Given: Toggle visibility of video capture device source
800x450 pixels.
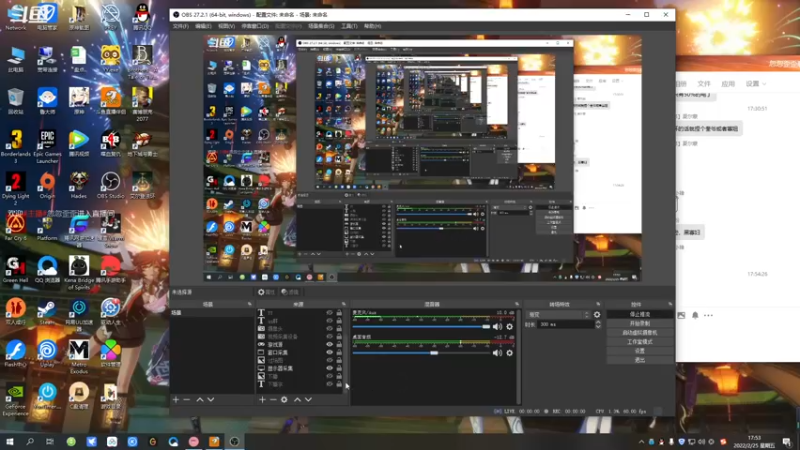Looking at the screenshot, I should click(329, 337).
